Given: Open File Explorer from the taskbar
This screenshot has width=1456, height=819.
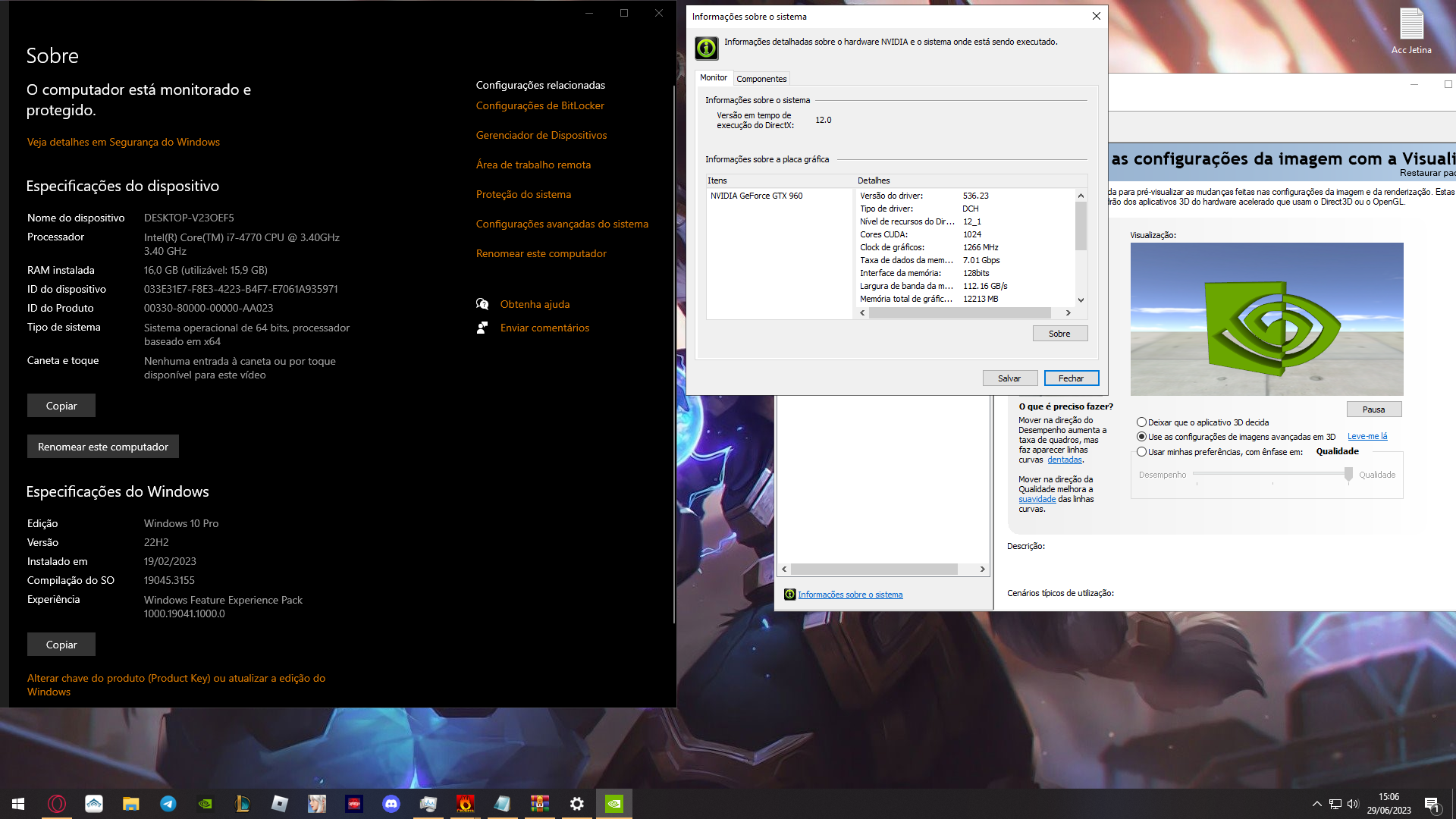Looking at the screenshot, I should [x=131, y=804].
